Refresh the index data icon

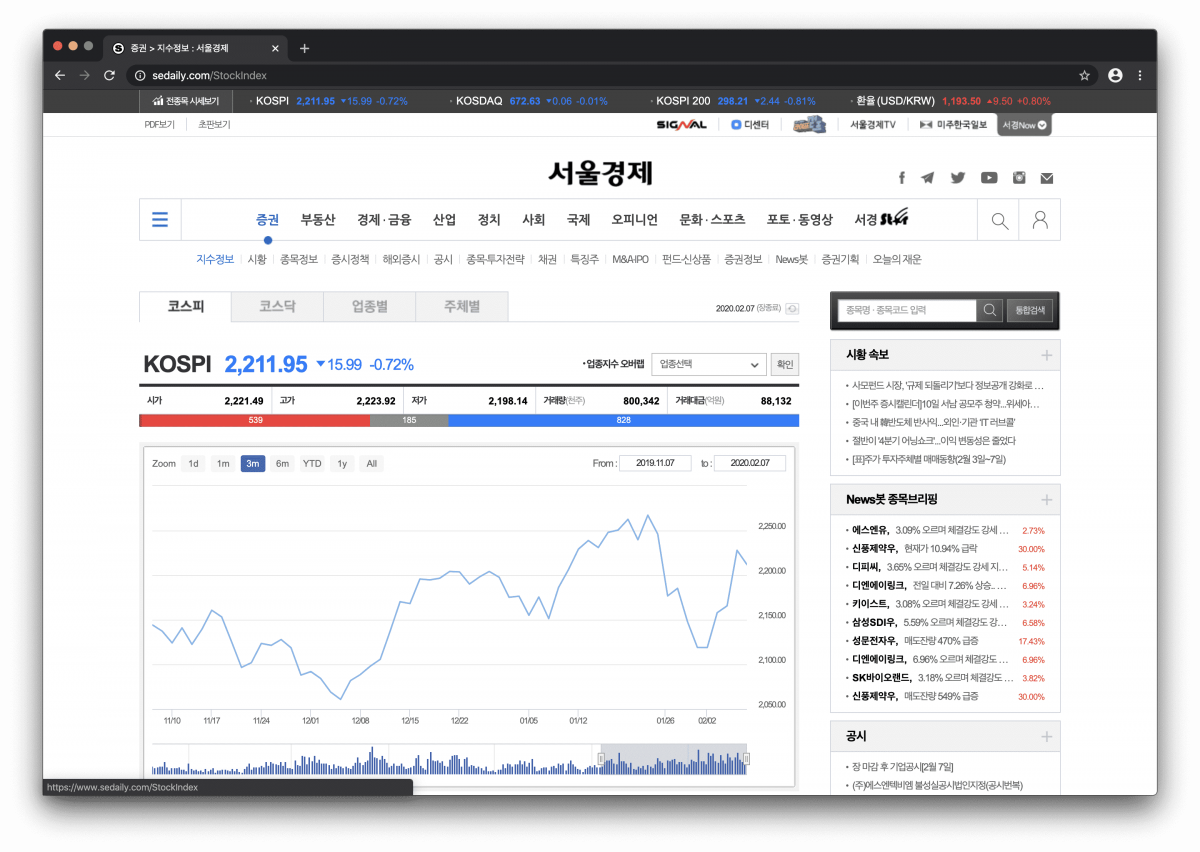pos(793,309)
